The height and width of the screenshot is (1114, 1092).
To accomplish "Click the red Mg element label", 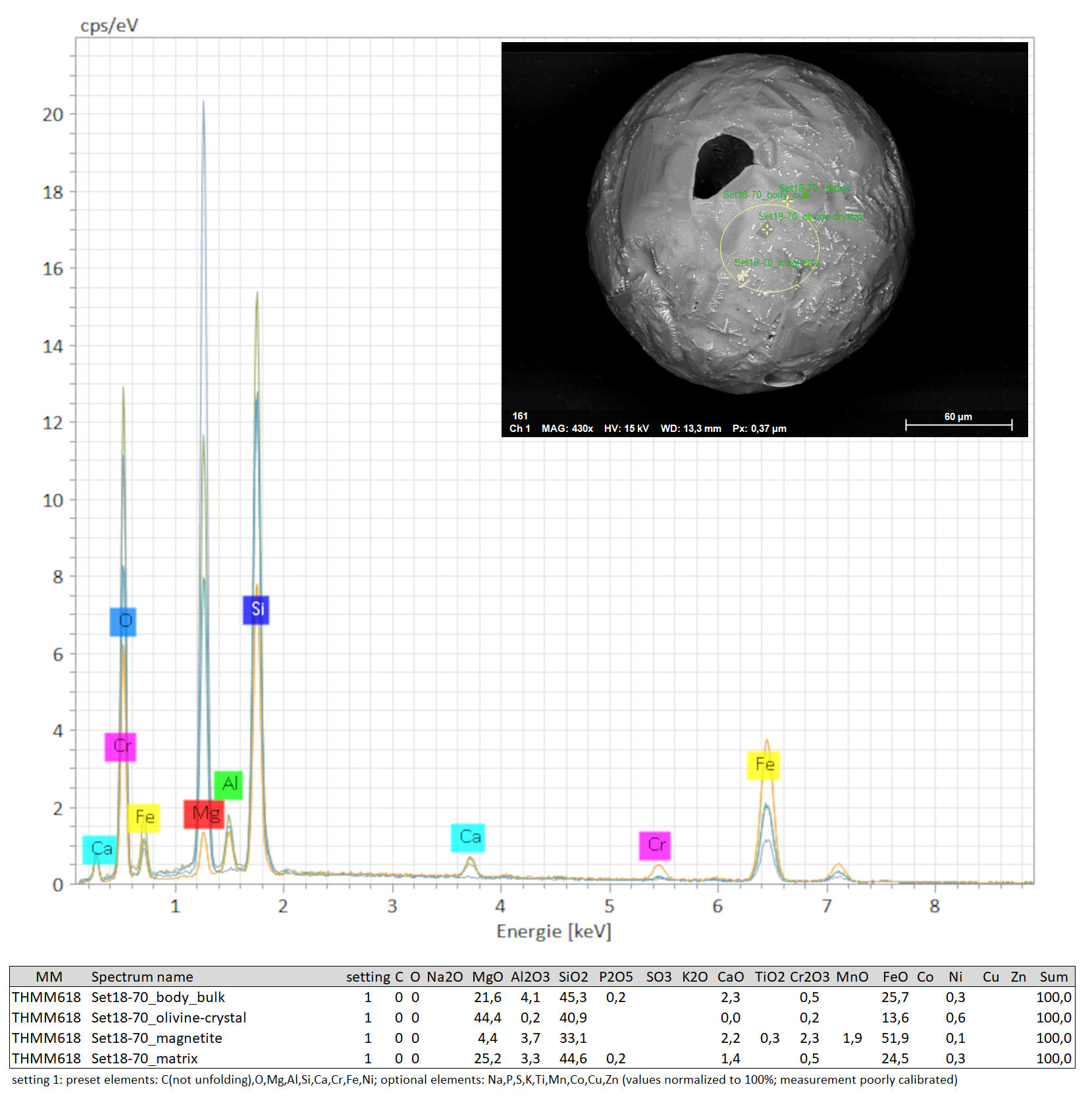I will tap(204, 814).
